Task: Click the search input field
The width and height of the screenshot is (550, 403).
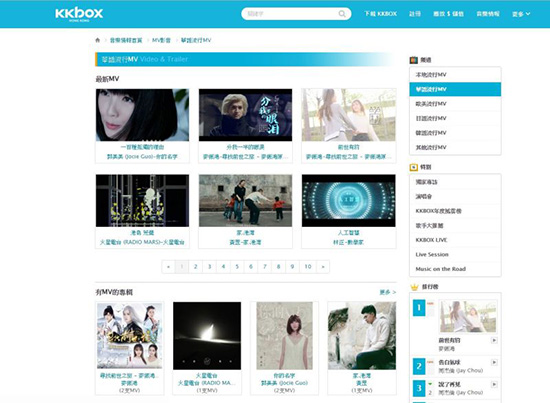Action: click(x=291, y=14)
